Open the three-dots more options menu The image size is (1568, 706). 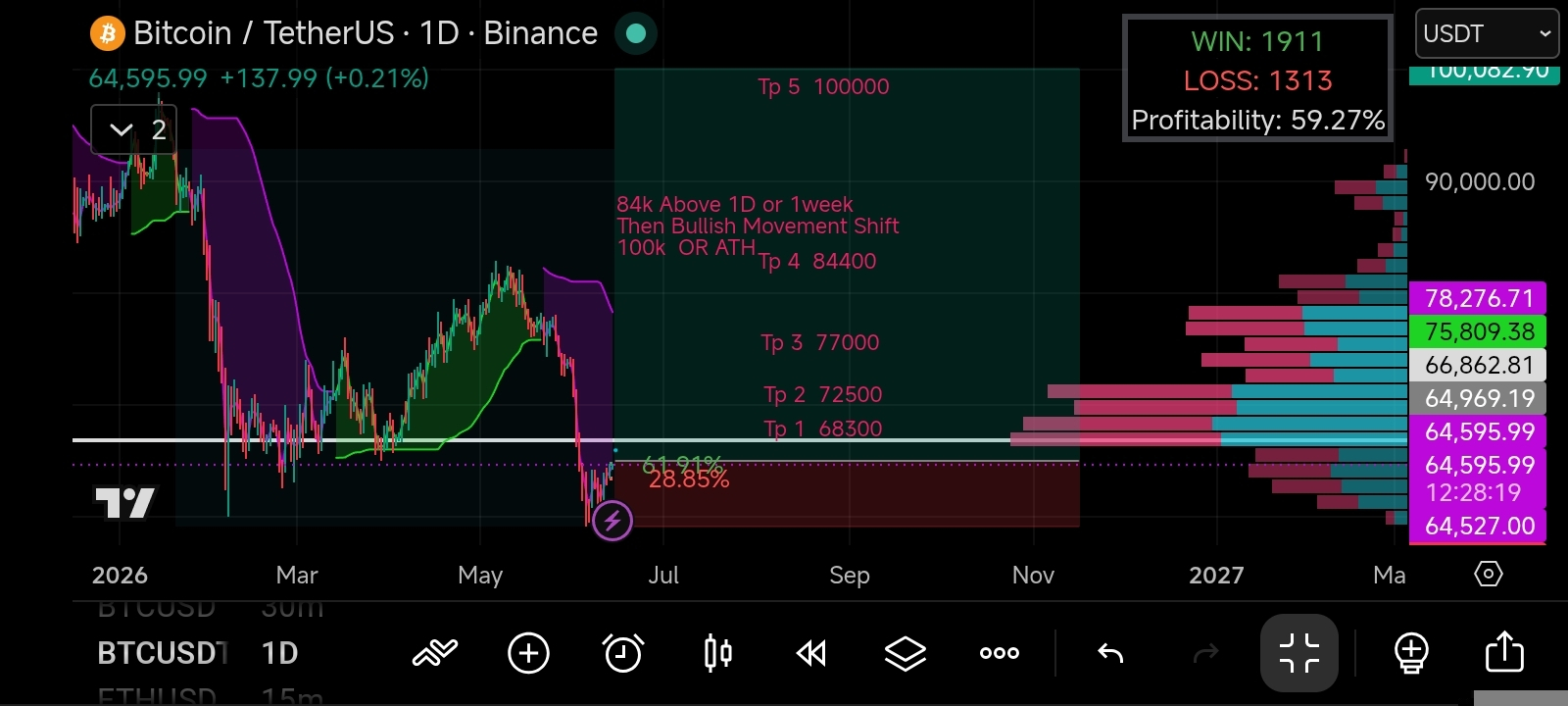[x=1000, y=653]
